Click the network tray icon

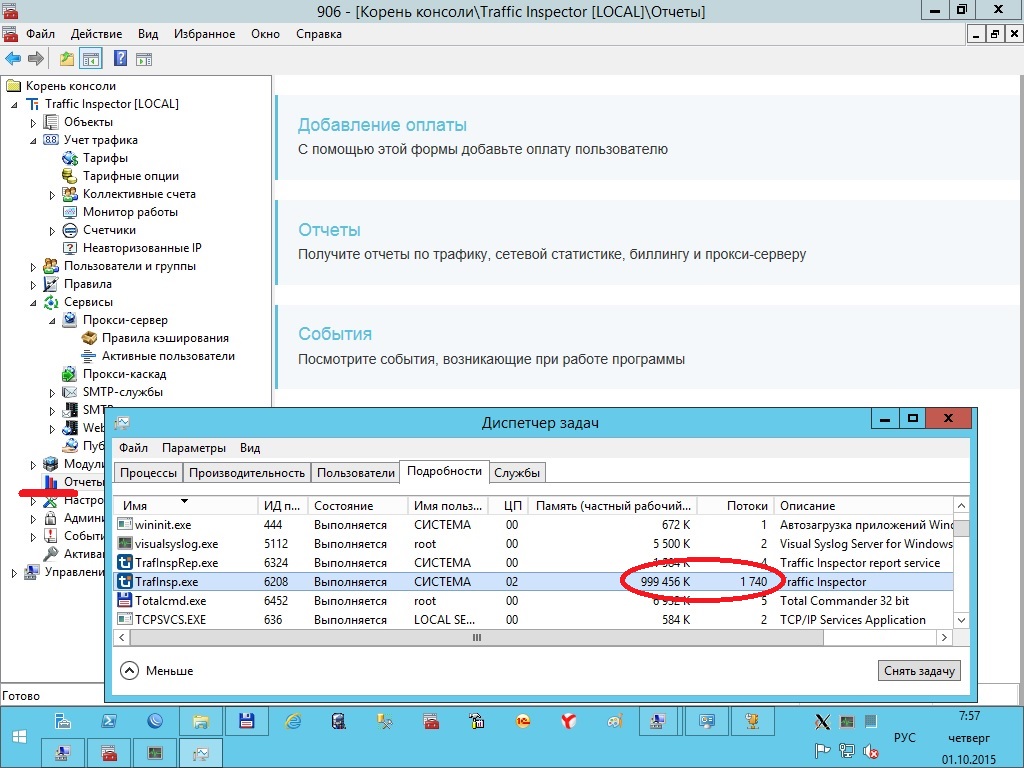pyautogui.click(x=846, y=752)
